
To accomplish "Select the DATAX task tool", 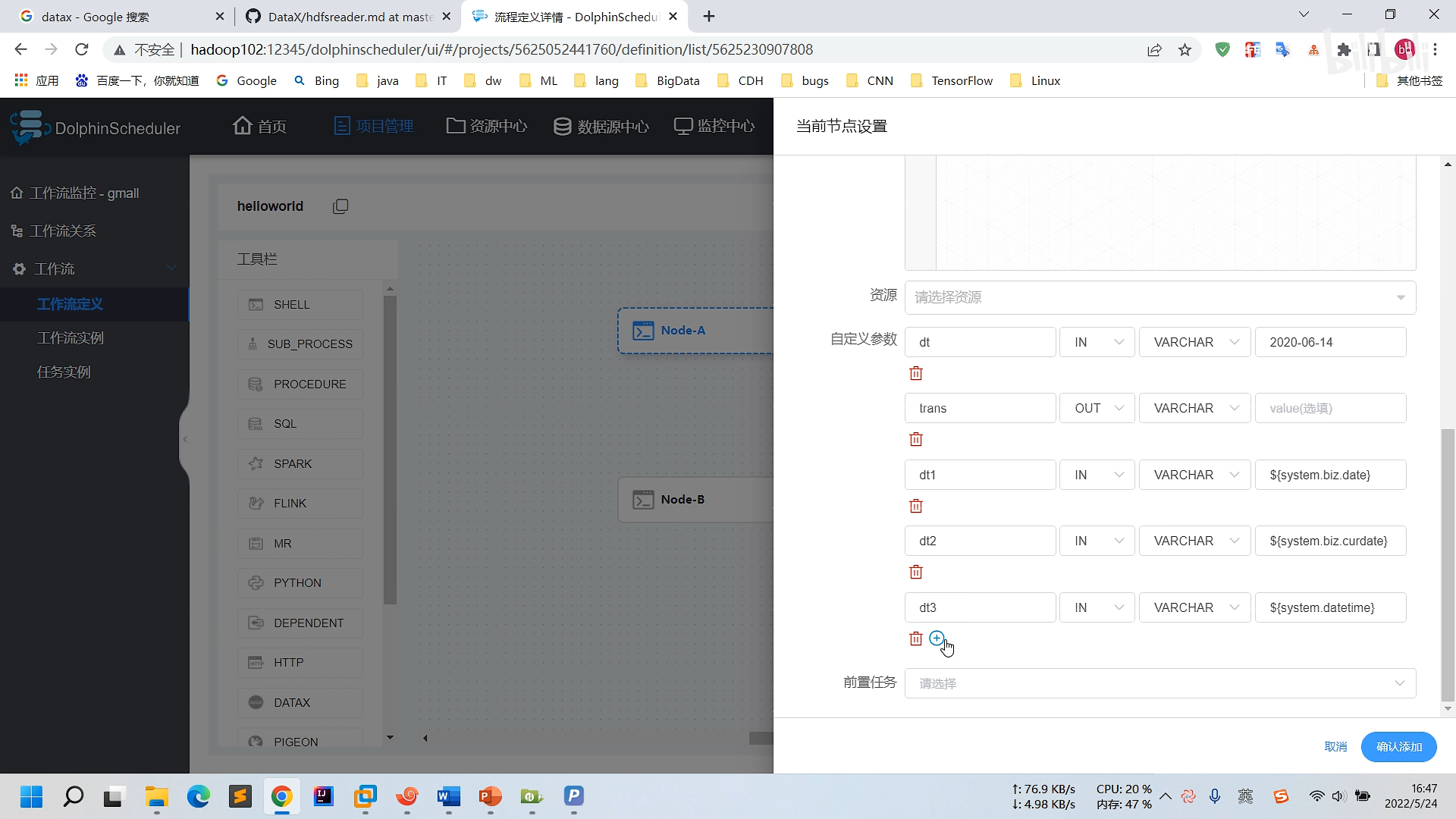I will tap(300, 702).
